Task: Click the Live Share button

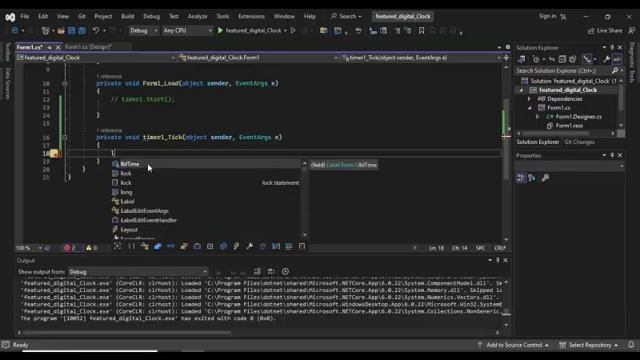Action: (605, 31)
